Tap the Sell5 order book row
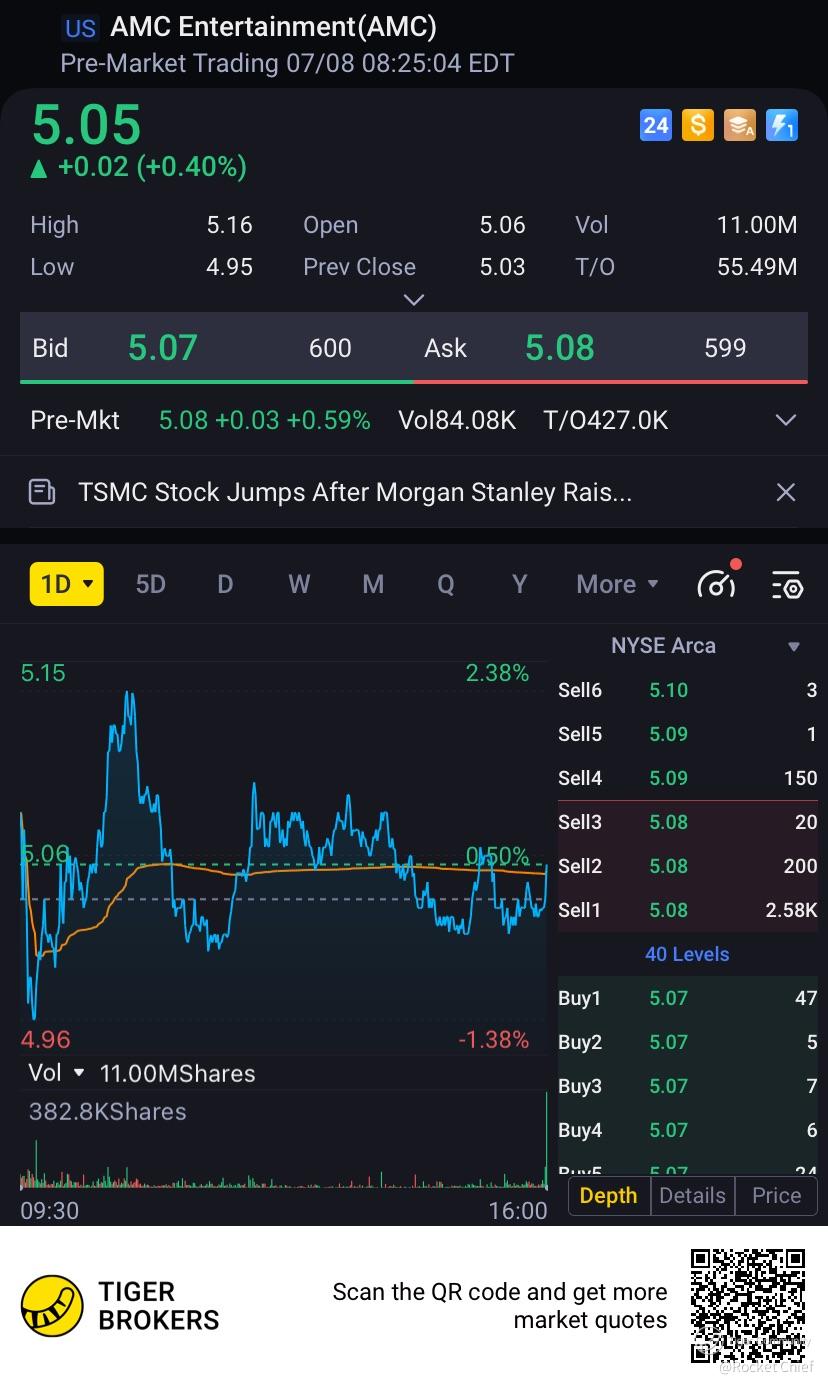 click(x=688, y=734)
